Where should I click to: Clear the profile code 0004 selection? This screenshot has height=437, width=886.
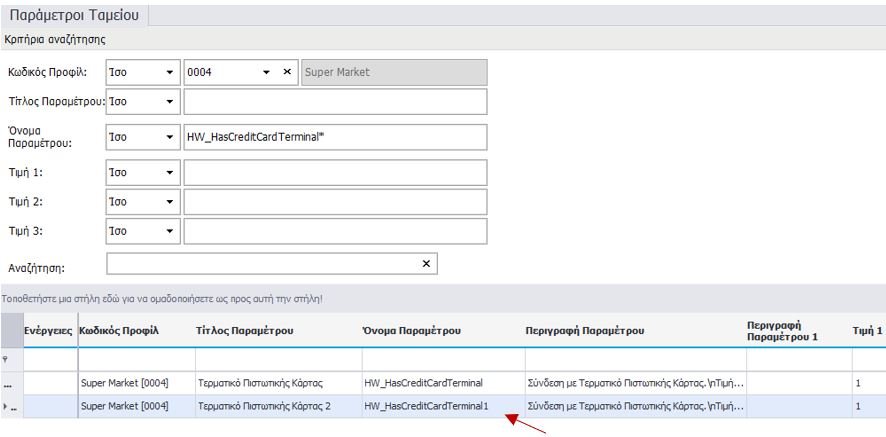(x=286, y=73)
